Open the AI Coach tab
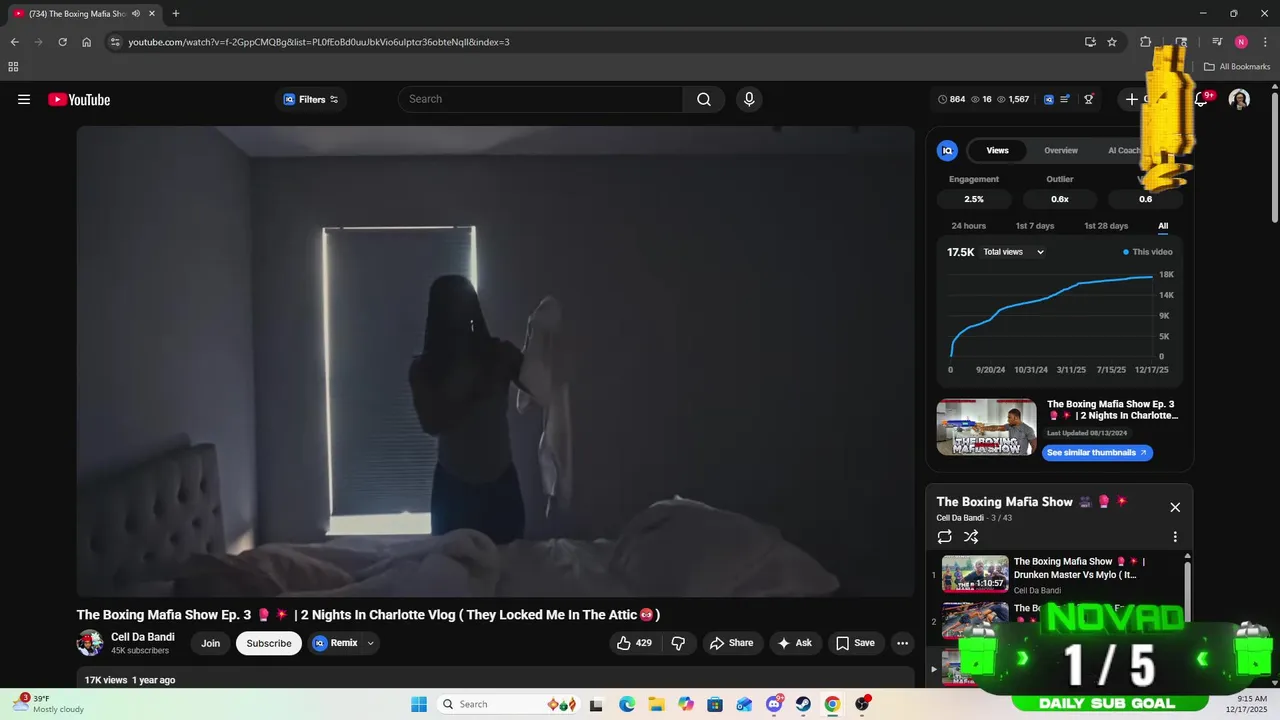 1124,150
